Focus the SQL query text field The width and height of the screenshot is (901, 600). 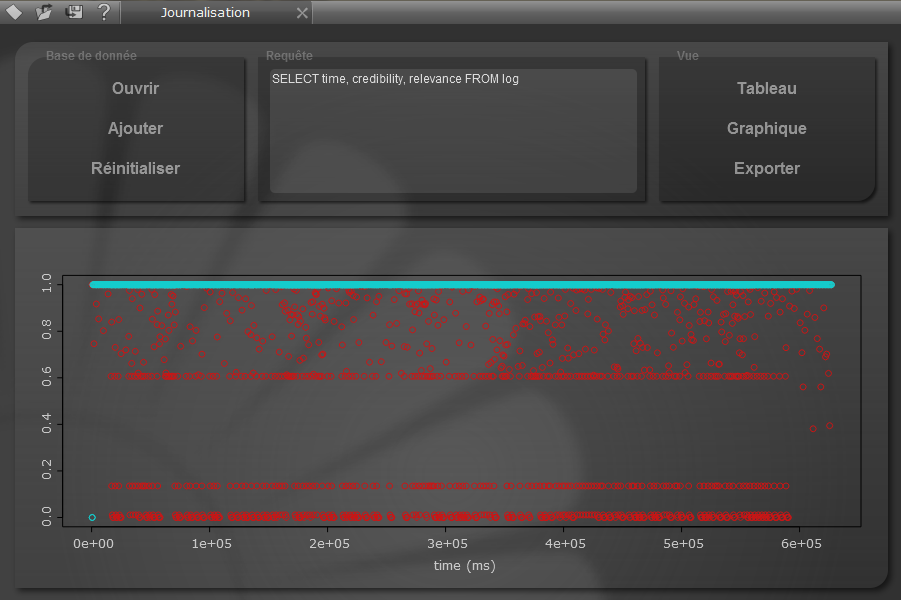(453, 131)
